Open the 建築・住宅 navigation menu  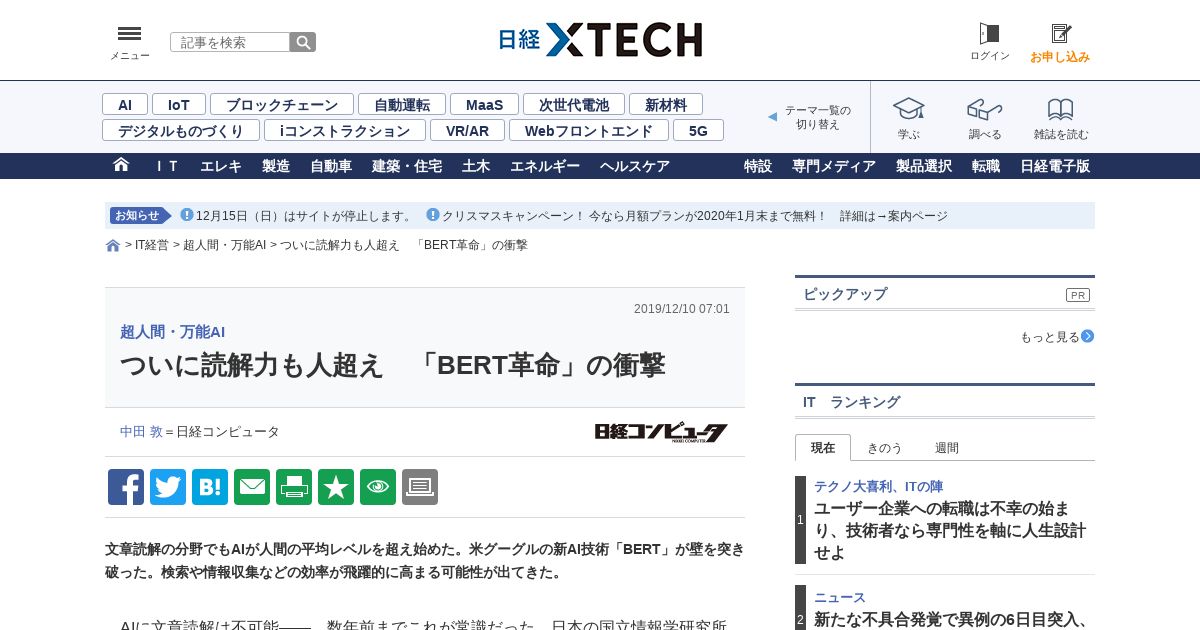coord(407,166)
